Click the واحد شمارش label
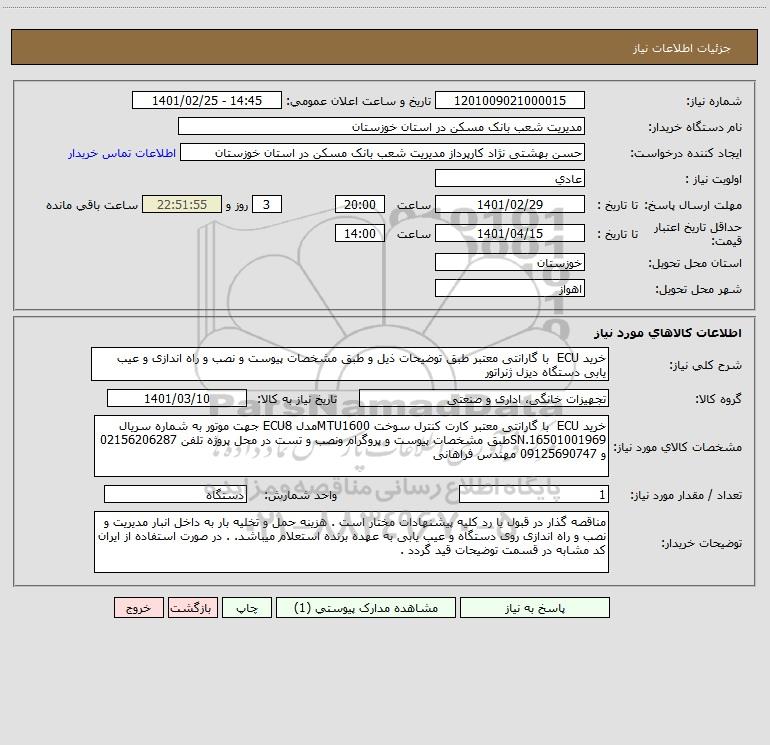 click(301, 496)
